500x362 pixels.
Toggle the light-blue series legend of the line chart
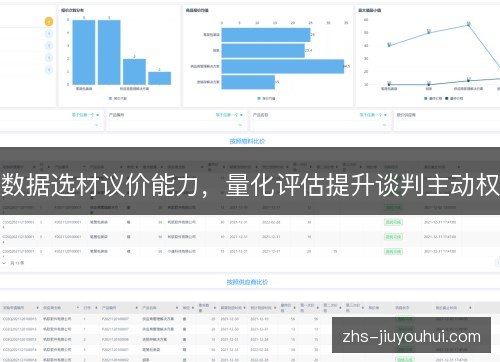[433, 98]
